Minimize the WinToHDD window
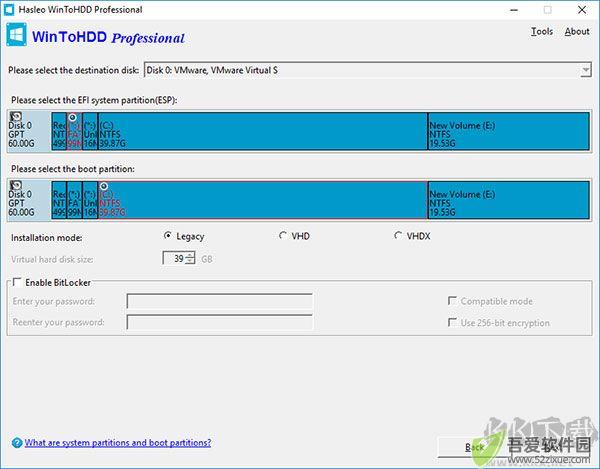Screen dimensions: 600x469 (x=514, y=10)
